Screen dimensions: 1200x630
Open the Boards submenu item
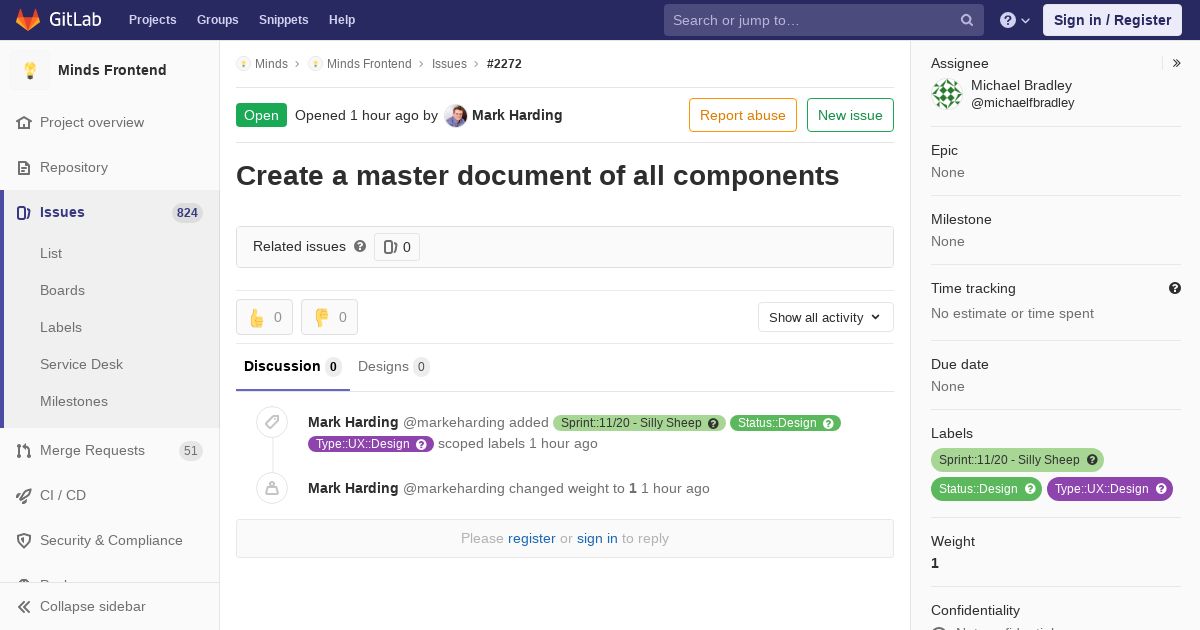coord(62,290)
